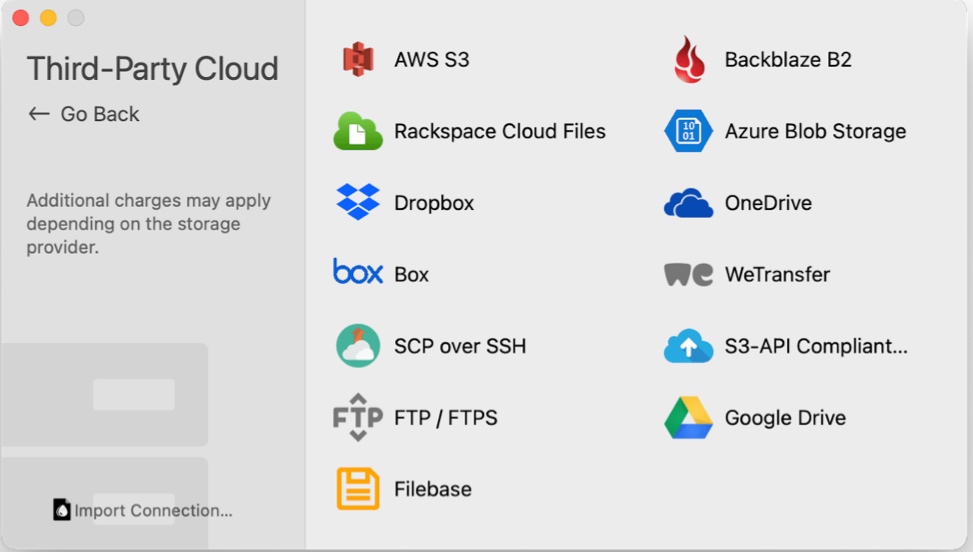973x552 pixels.
Task: Close the window with the red button
Action: tap(20, 18)
